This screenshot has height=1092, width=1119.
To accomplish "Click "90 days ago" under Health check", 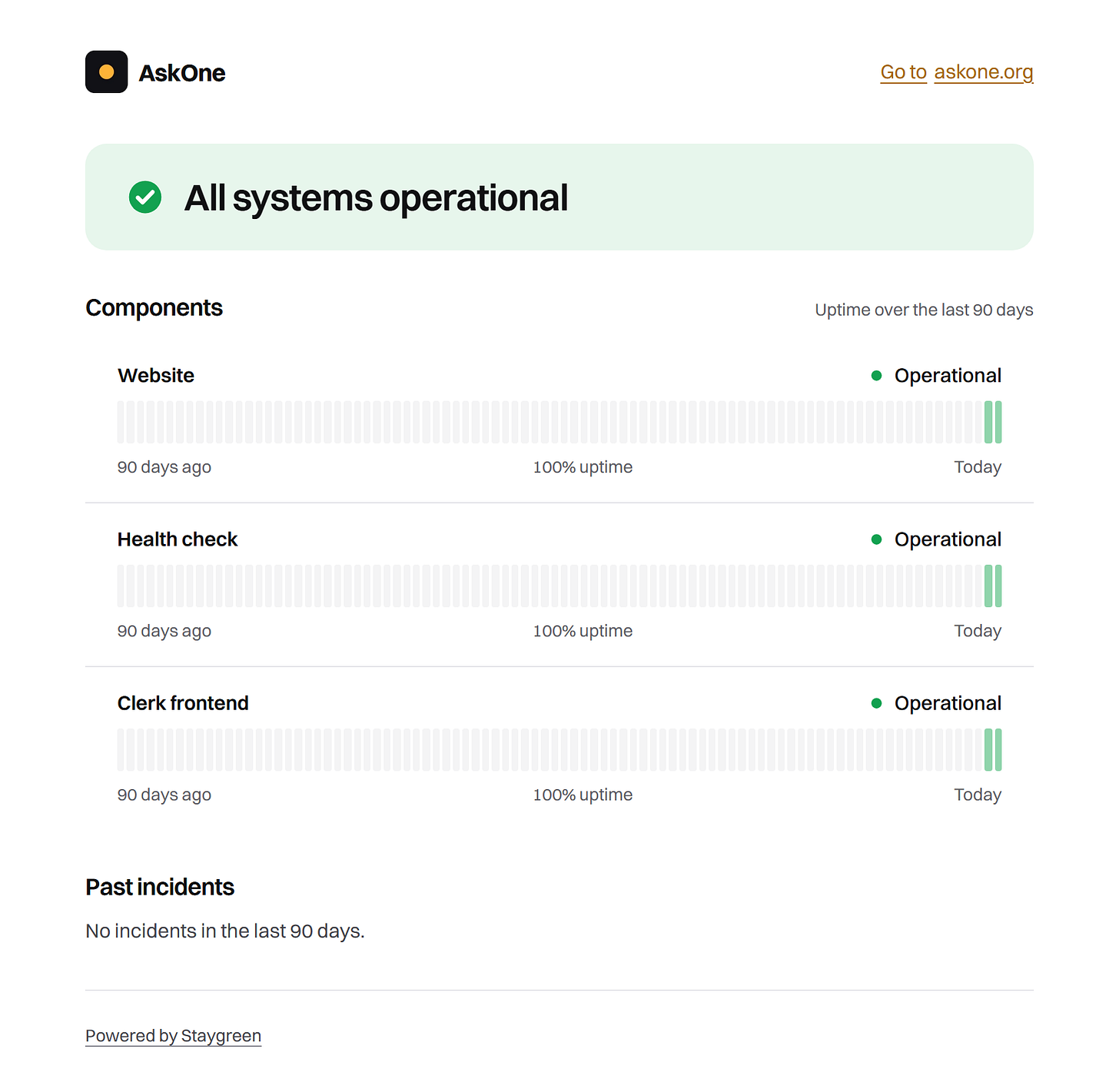I will pos(164,631).
